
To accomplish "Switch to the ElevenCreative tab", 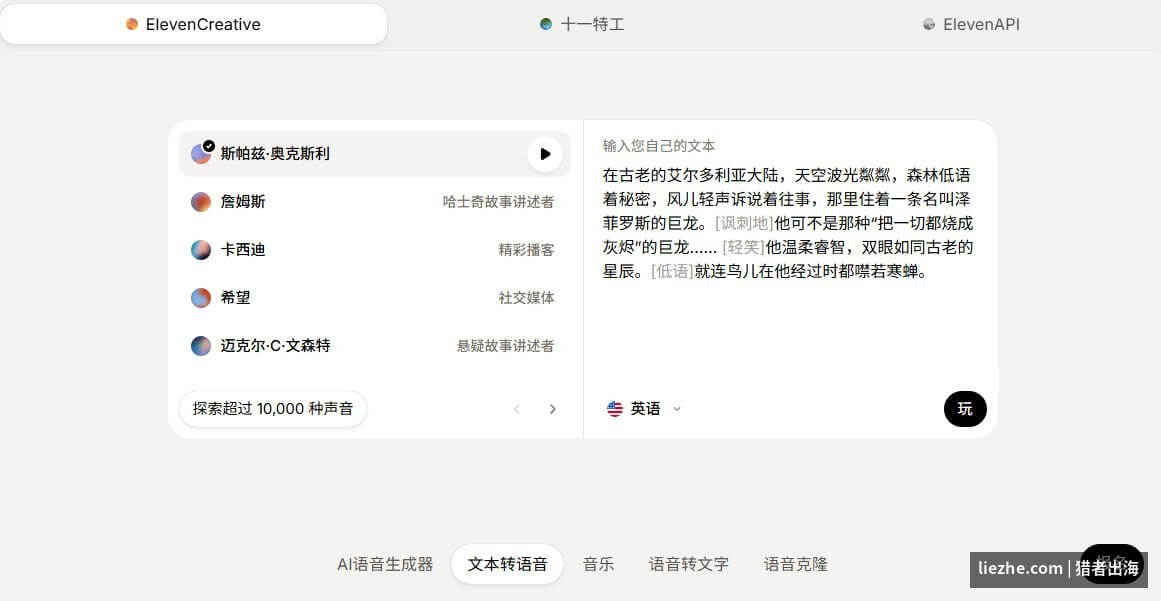I will [193, 24].
